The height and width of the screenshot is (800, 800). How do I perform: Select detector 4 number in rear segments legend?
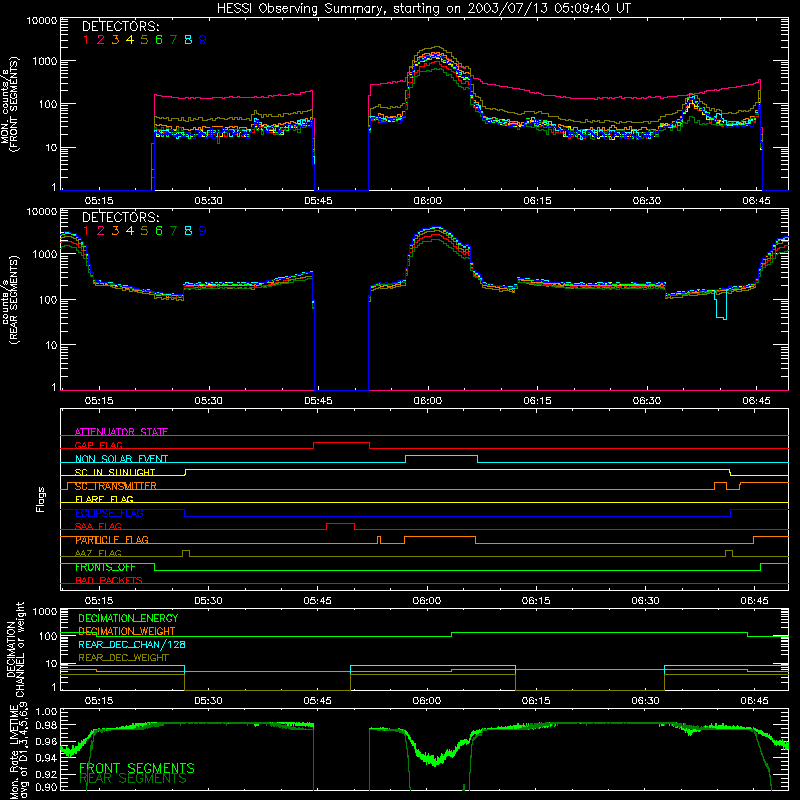130,231
